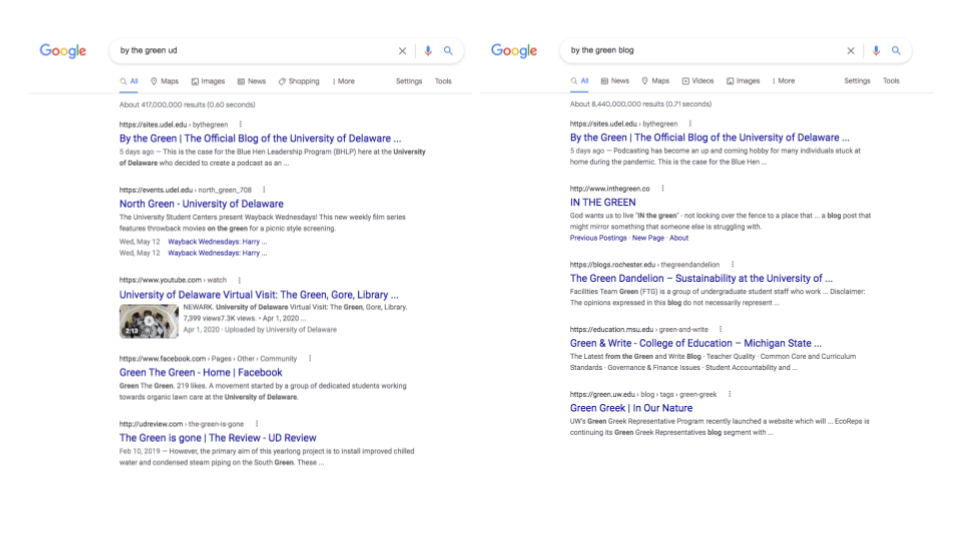
Task: Clear 'by the green ud' search query
Action: [x=402, y=51]
